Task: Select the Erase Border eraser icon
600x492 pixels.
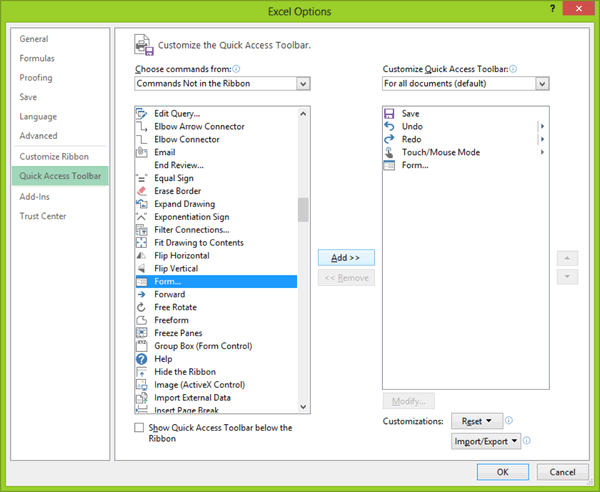Action: (x=142, y=191)
